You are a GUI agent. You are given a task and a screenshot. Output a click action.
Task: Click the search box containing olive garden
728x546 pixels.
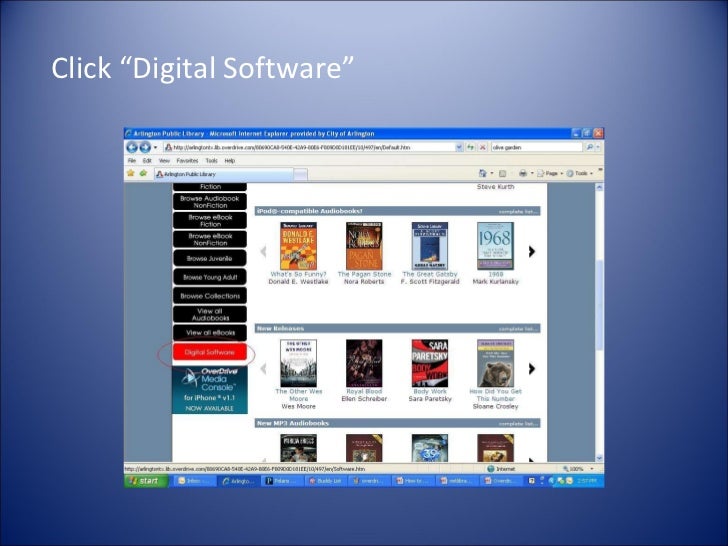point(536,147)
